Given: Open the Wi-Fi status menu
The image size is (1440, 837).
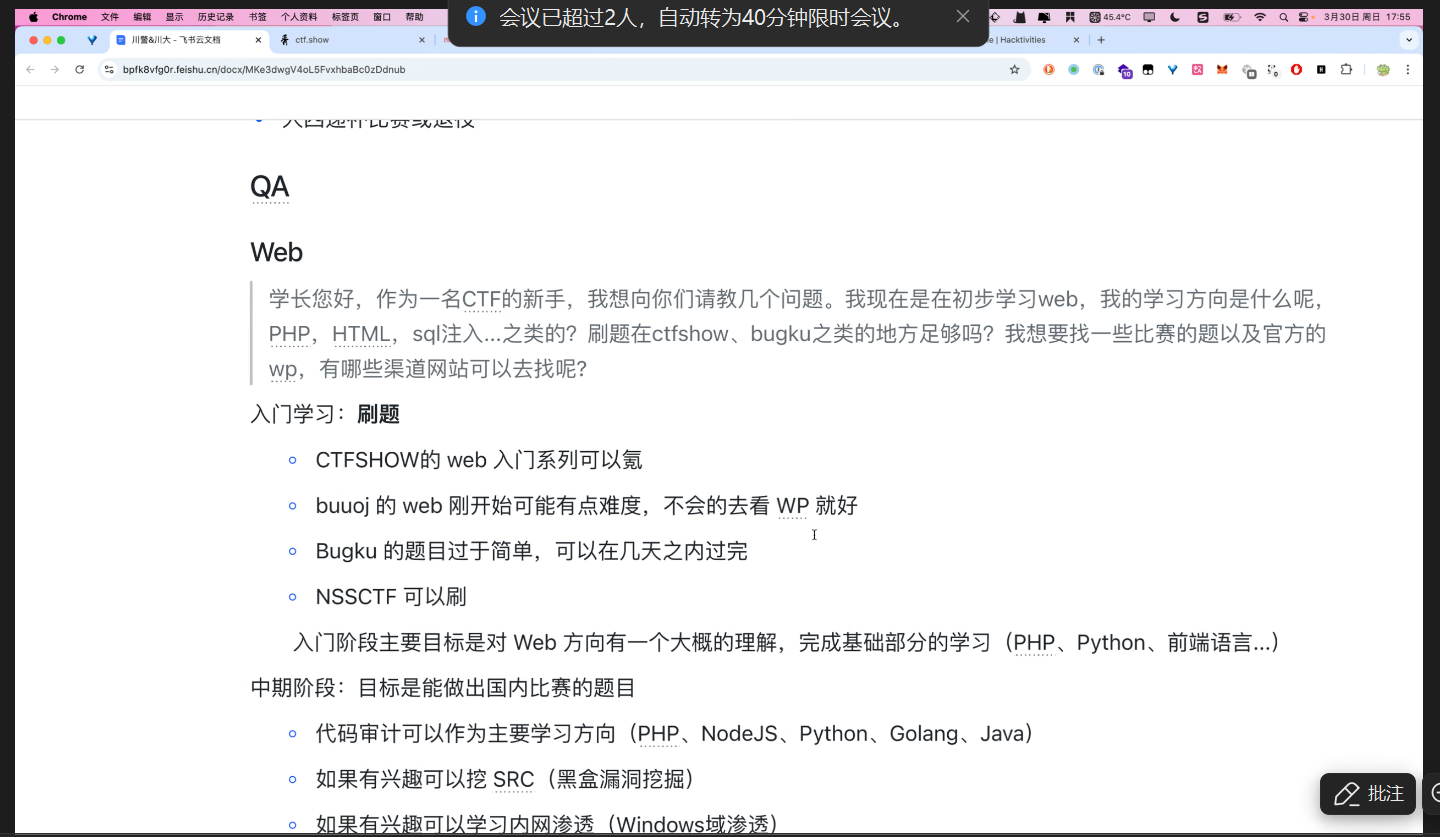Looking at the screenshot, I should click(x=1260, y=17).
